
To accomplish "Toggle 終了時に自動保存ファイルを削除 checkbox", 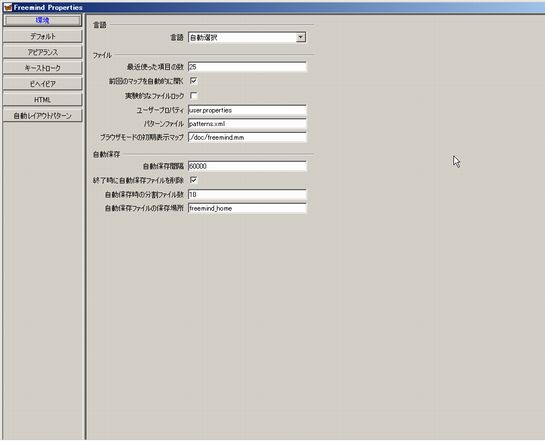I will tap(194, 180).
